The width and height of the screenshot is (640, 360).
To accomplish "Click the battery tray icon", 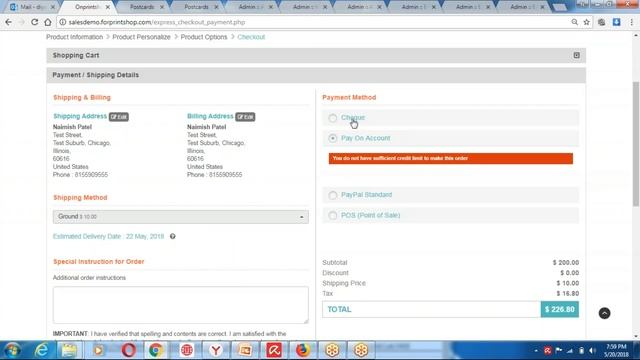I will [581, 351].
